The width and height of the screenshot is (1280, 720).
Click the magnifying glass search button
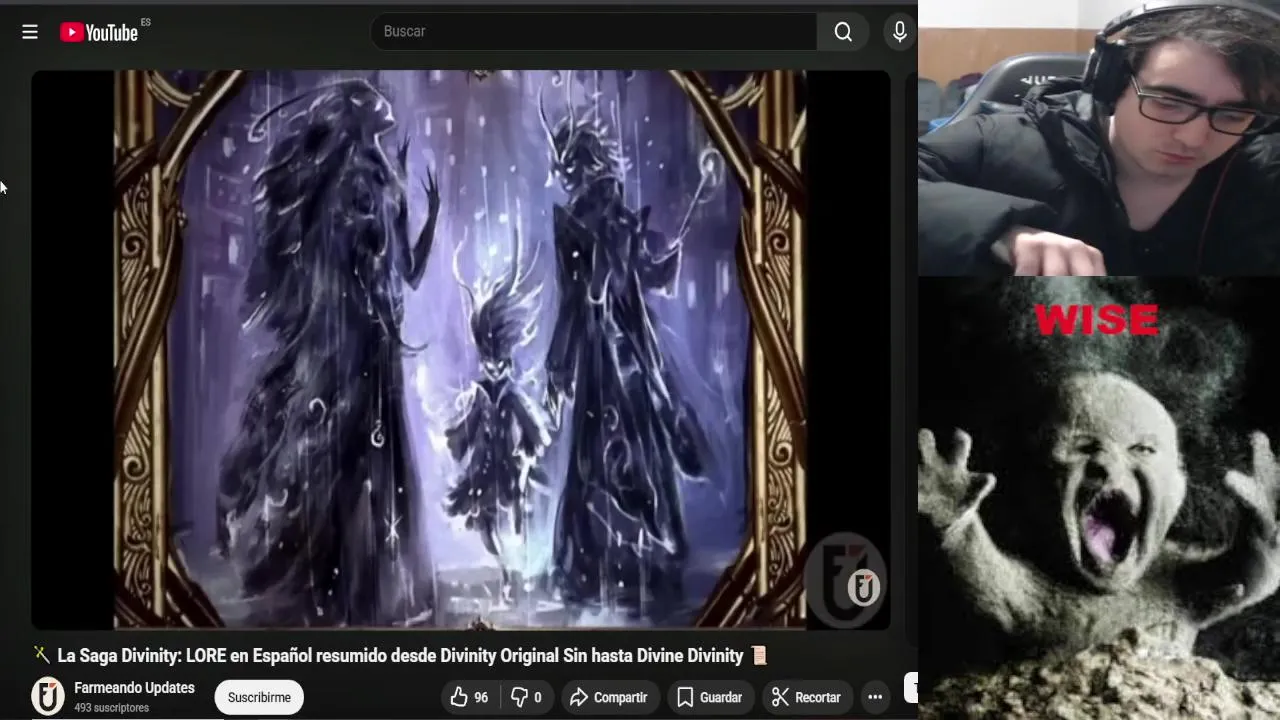tap(843, 32)
